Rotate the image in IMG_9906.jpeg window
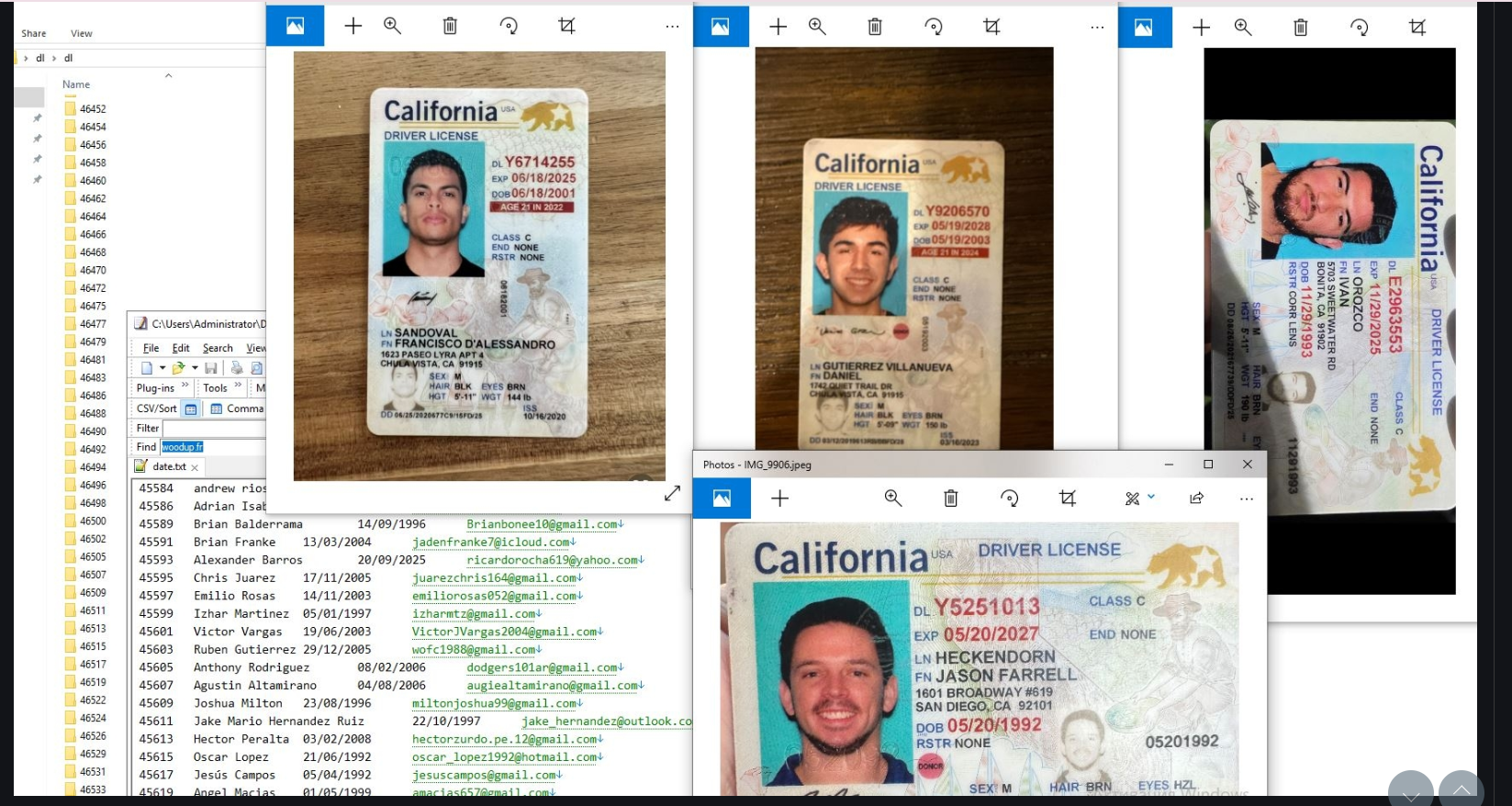The height and width of the screenshot is (806, 1512). click(x=1010, y=498)
